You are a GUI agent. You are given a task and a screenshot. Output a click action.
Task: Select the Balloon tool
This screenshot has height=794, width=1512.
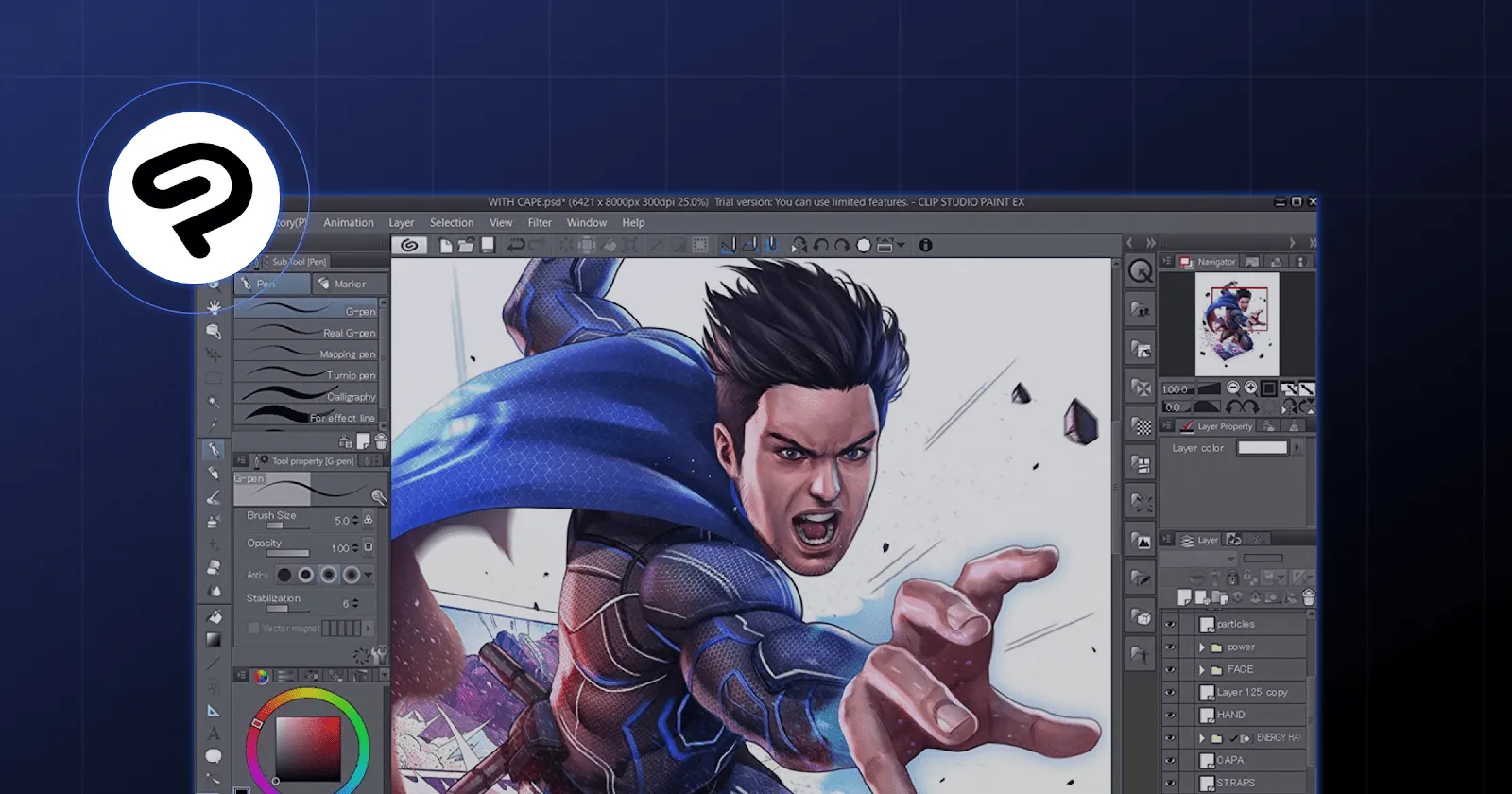tap(215, 756)
